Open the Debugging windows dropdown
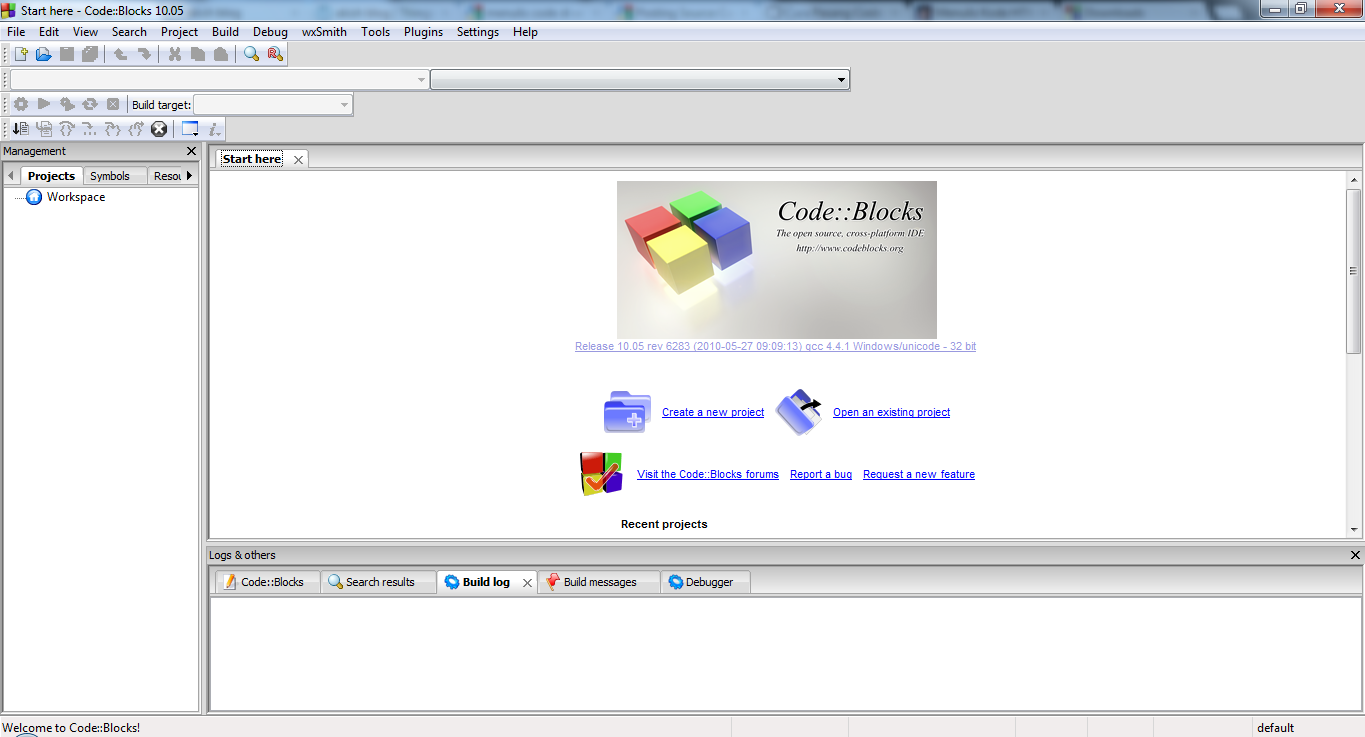 (190, 129)
